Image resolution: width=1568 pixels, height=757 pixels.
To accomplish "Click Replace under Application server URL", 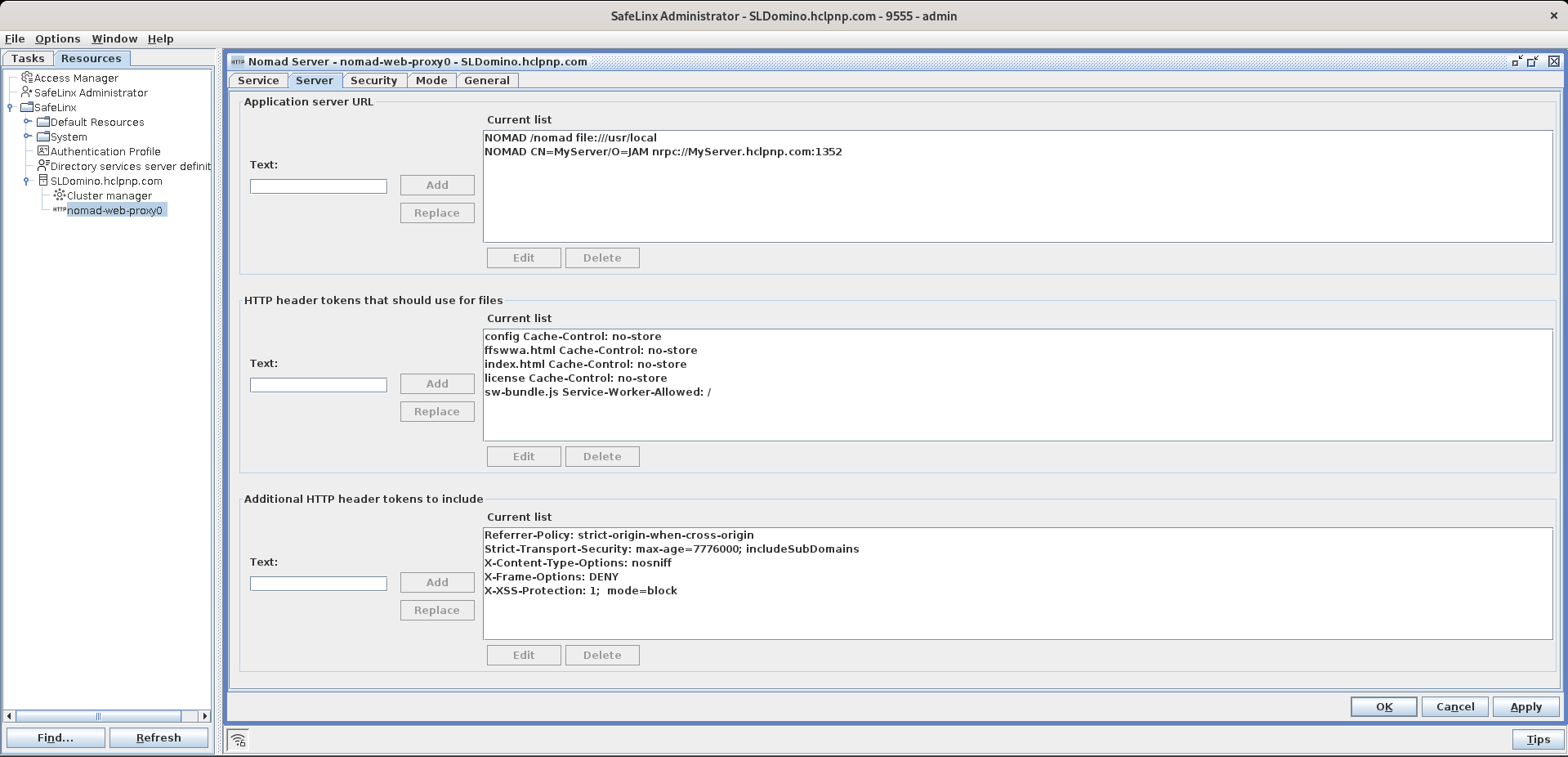I will 437,213.
